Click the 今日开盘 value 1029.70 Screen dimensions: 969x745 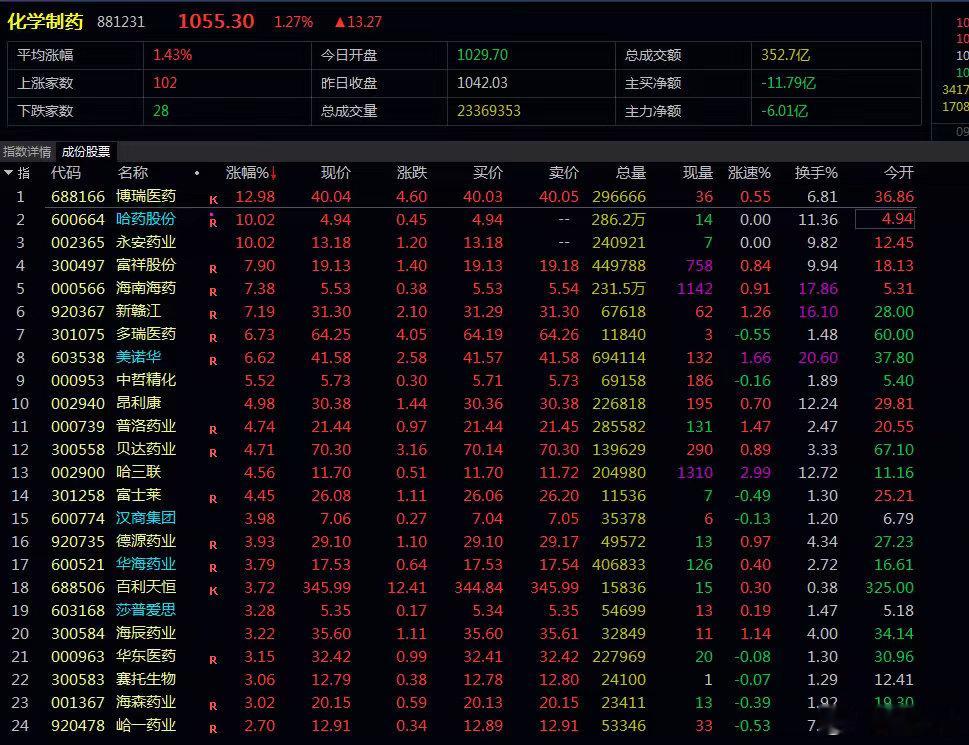click(x=482, y=55)
